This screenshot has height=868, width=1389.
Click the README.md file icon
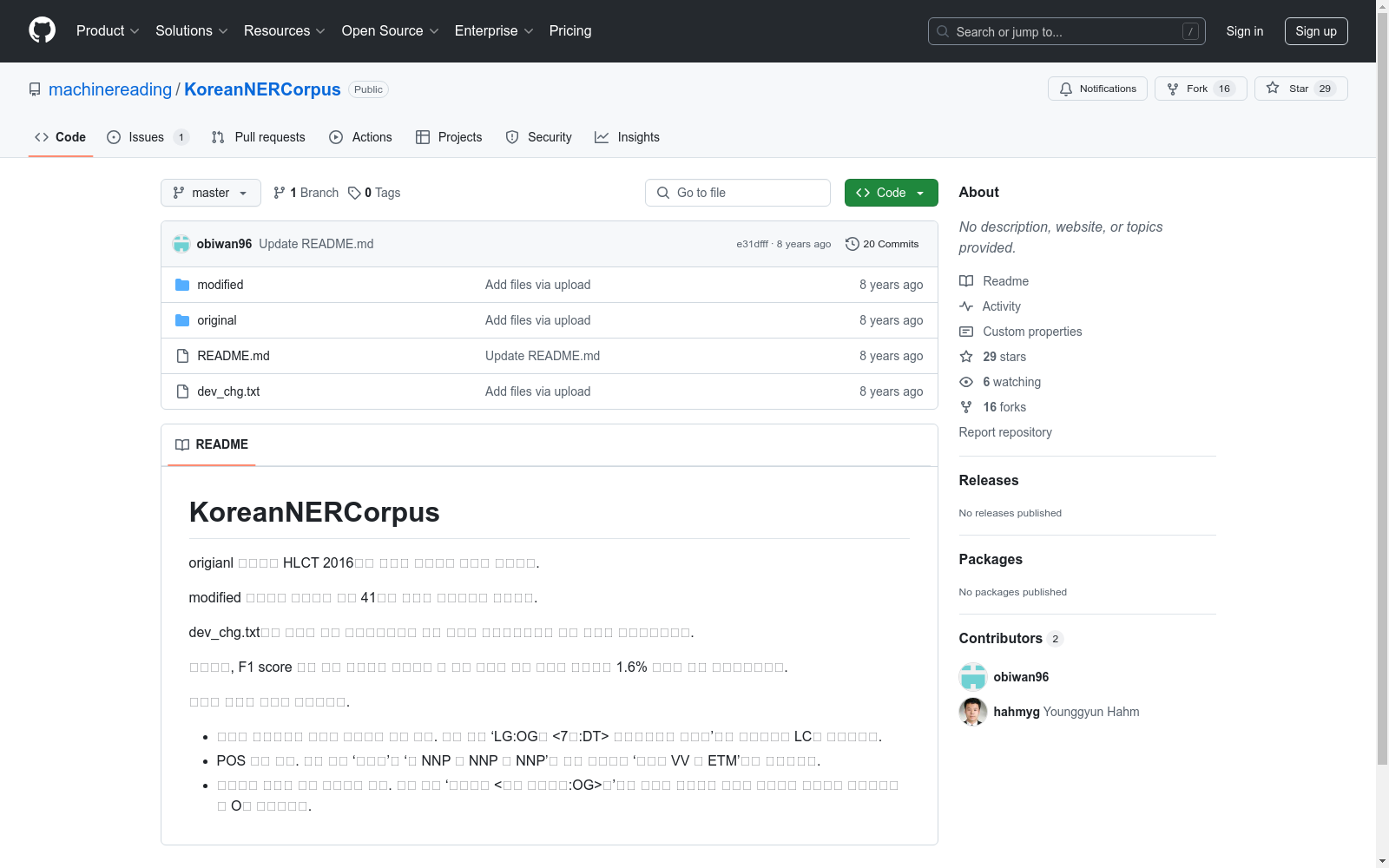pyautogui.click(x=182, y=356)
